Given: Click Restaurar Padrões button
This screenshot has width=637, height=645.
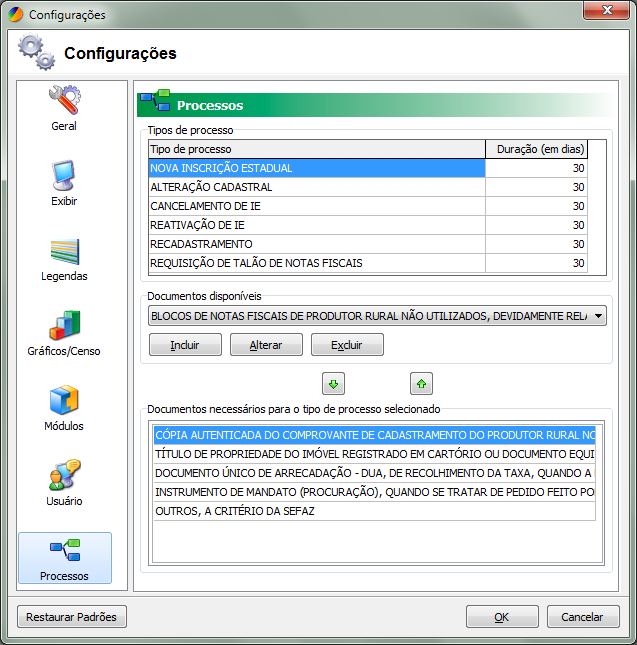Looking at the screenshot, I should (71, 617).
